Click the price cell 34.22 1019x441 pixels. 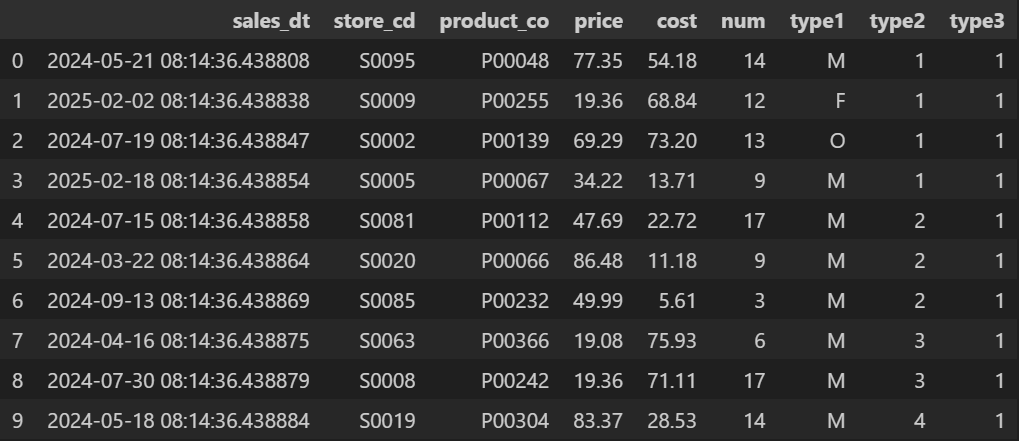(x=598, y=181)
